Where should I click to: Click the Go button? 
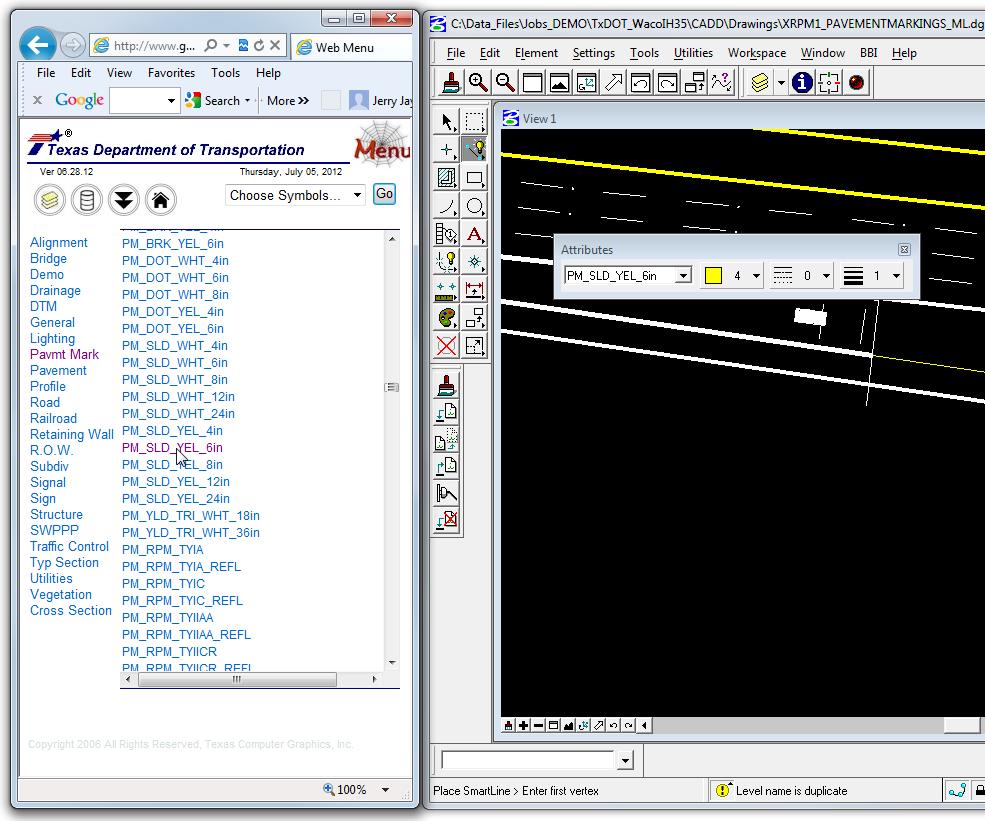coord(384,193)
